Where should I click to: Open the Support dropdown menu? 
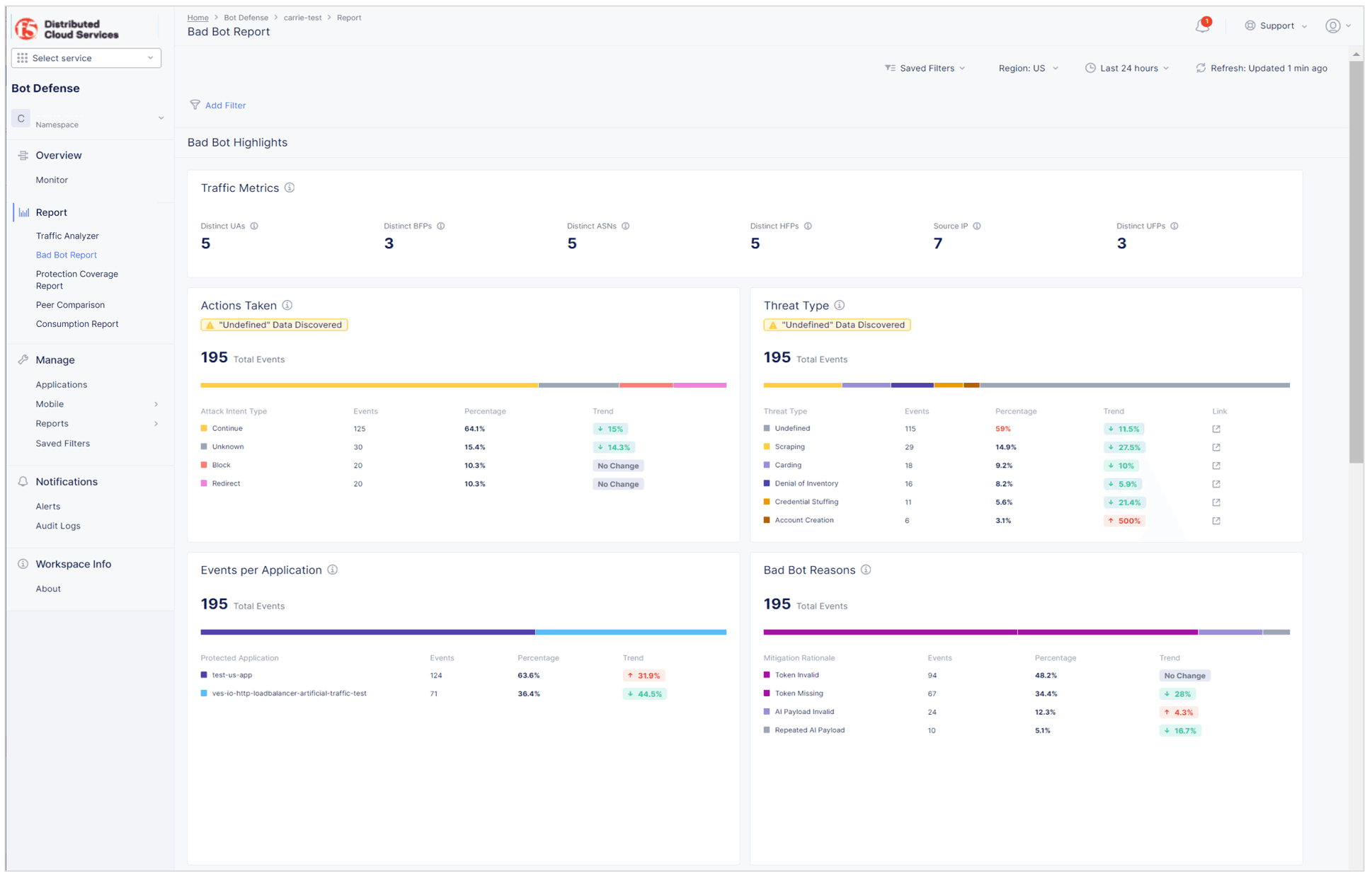click(1276, 26)
